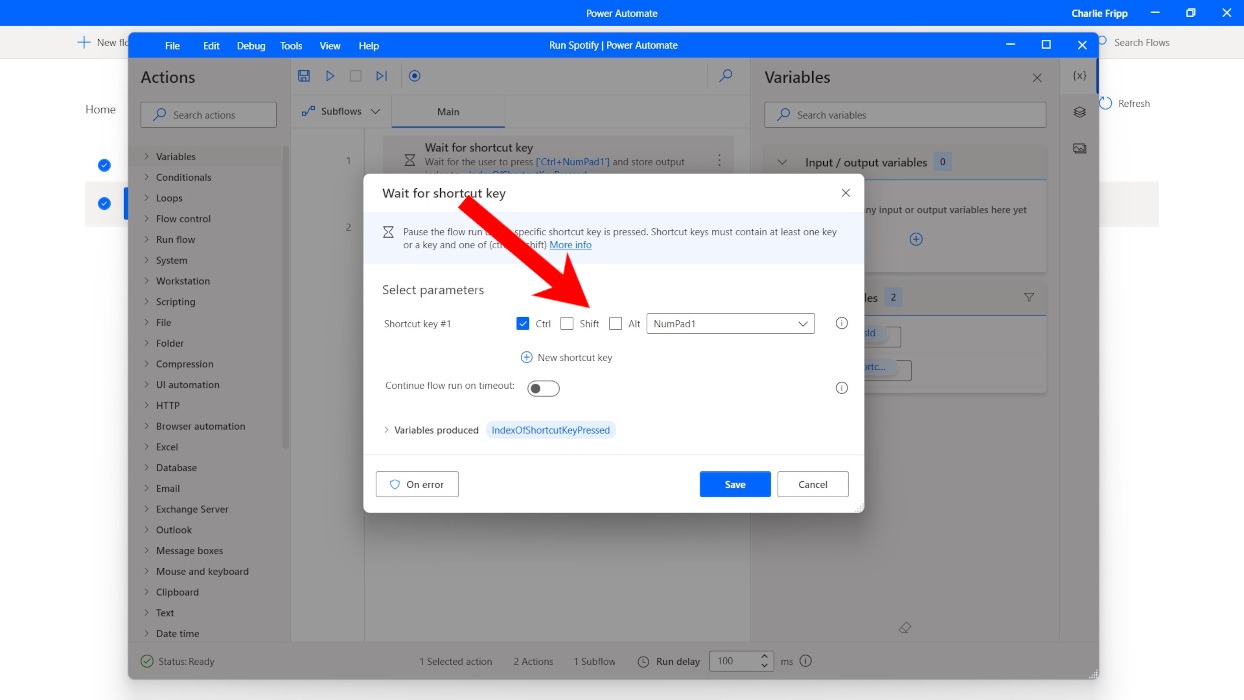Open the Debug menu

251,45
